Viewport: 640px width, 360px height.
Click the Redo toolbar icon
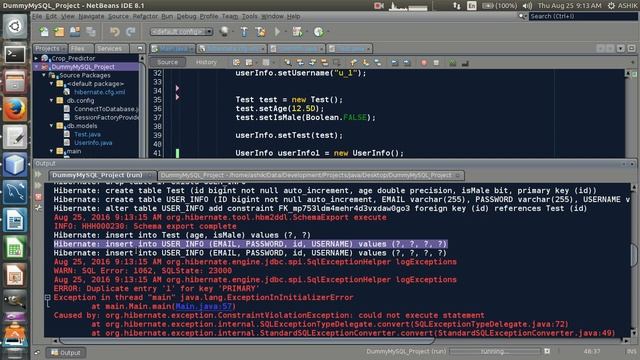(131, 31)
